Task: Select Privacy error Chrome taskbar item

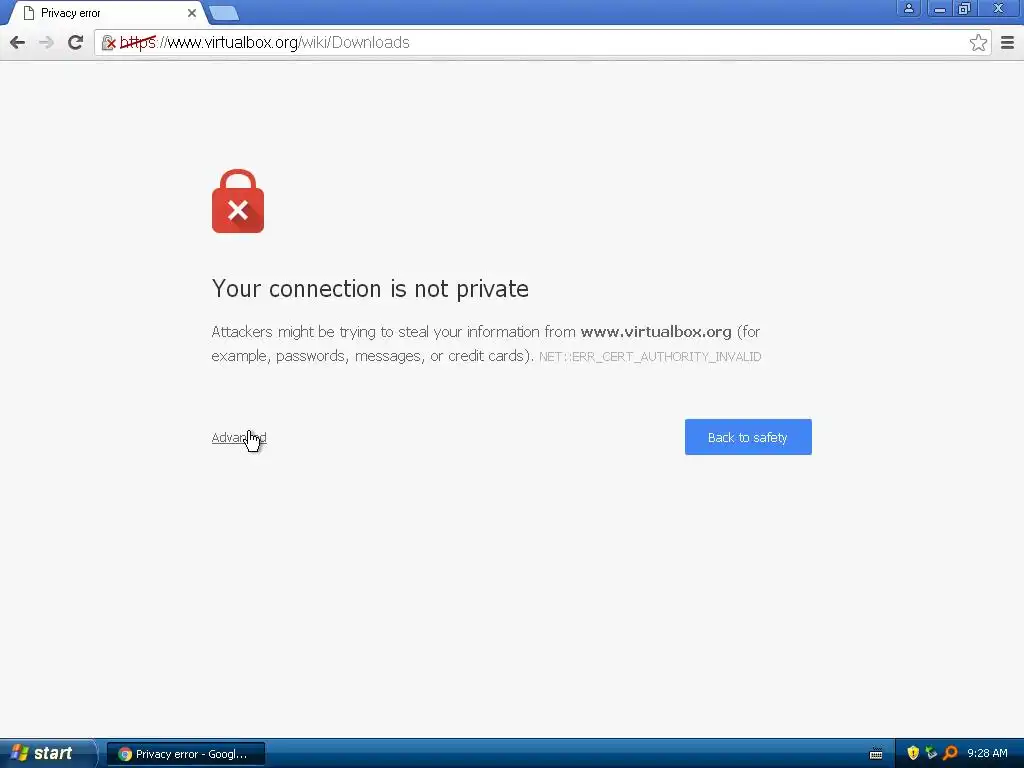Action: [x=185, y=754]
